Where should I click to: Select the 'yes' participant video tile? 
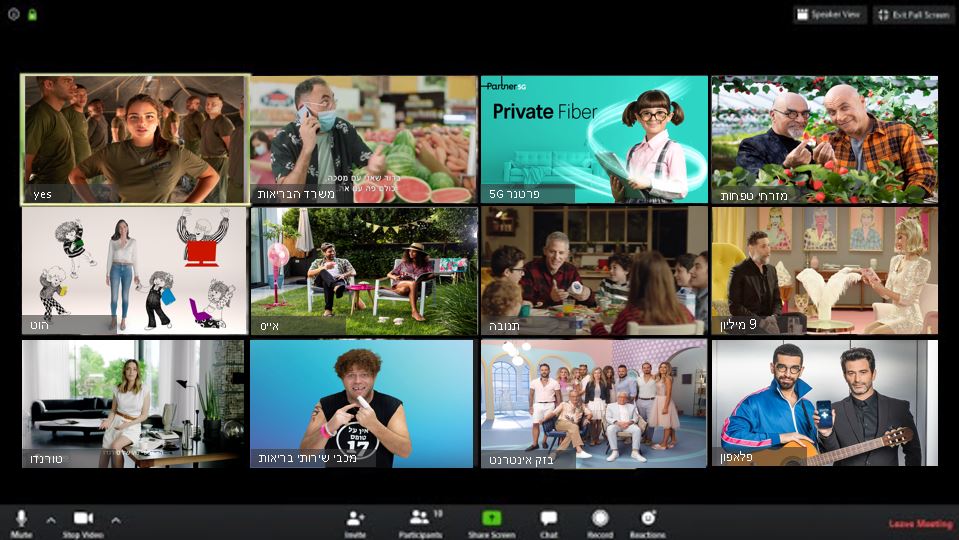click(x=135, y=139)
